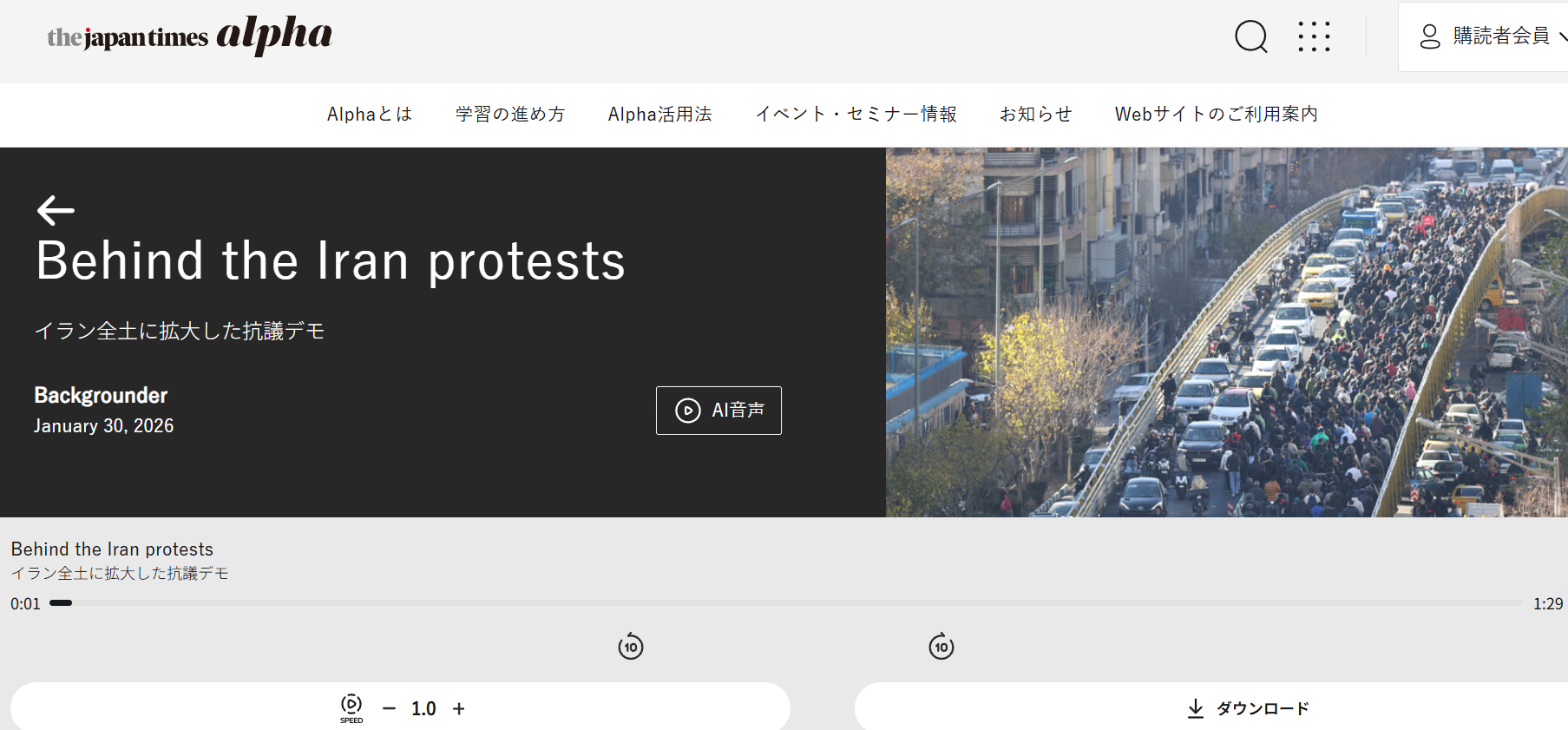Seek on the audio progress bar
1568x730 pixels.
point(785,602)
